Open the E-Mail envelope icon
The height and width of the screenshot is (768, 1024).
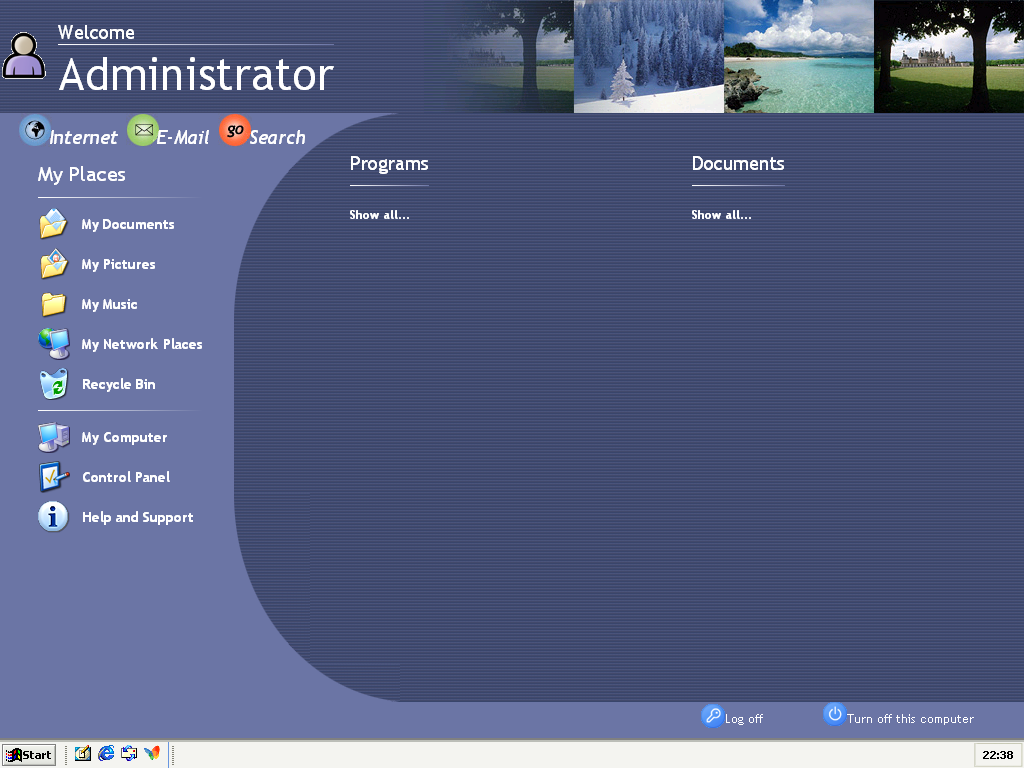pyautogui.click(x=143, y=130)
